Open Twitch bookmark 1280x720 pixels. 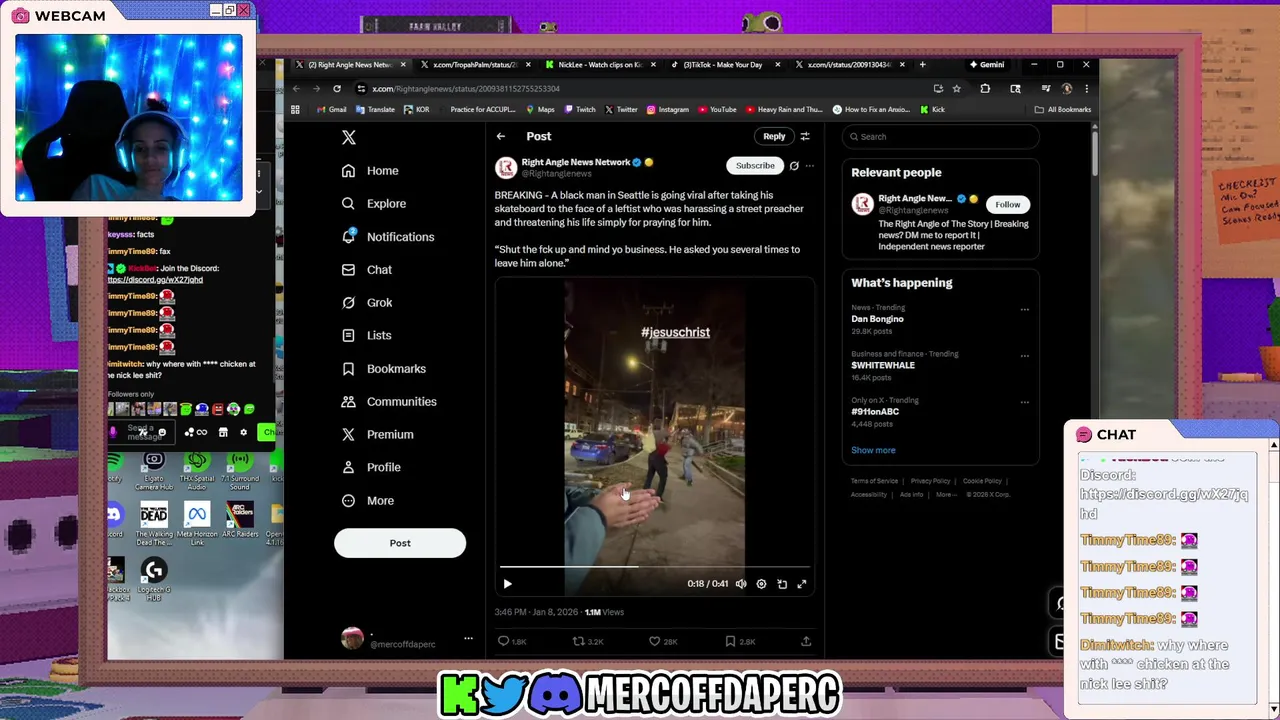click(x=579, y=110)
